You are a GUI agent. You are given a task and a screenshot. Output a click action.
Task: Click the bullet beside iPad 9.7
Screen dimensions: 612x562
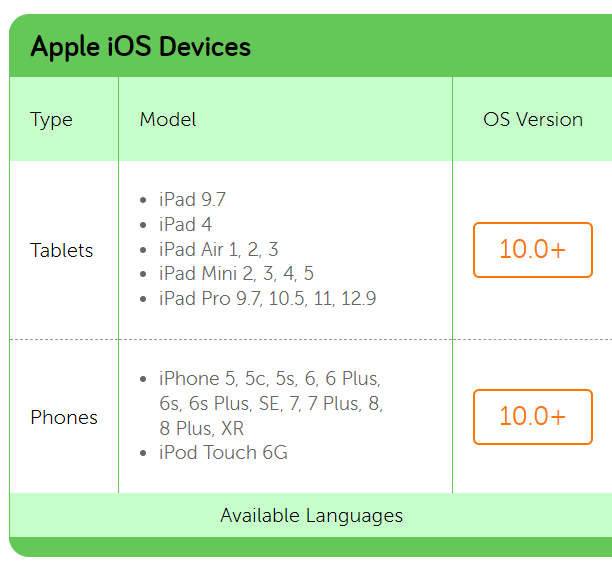pos(143,200)
